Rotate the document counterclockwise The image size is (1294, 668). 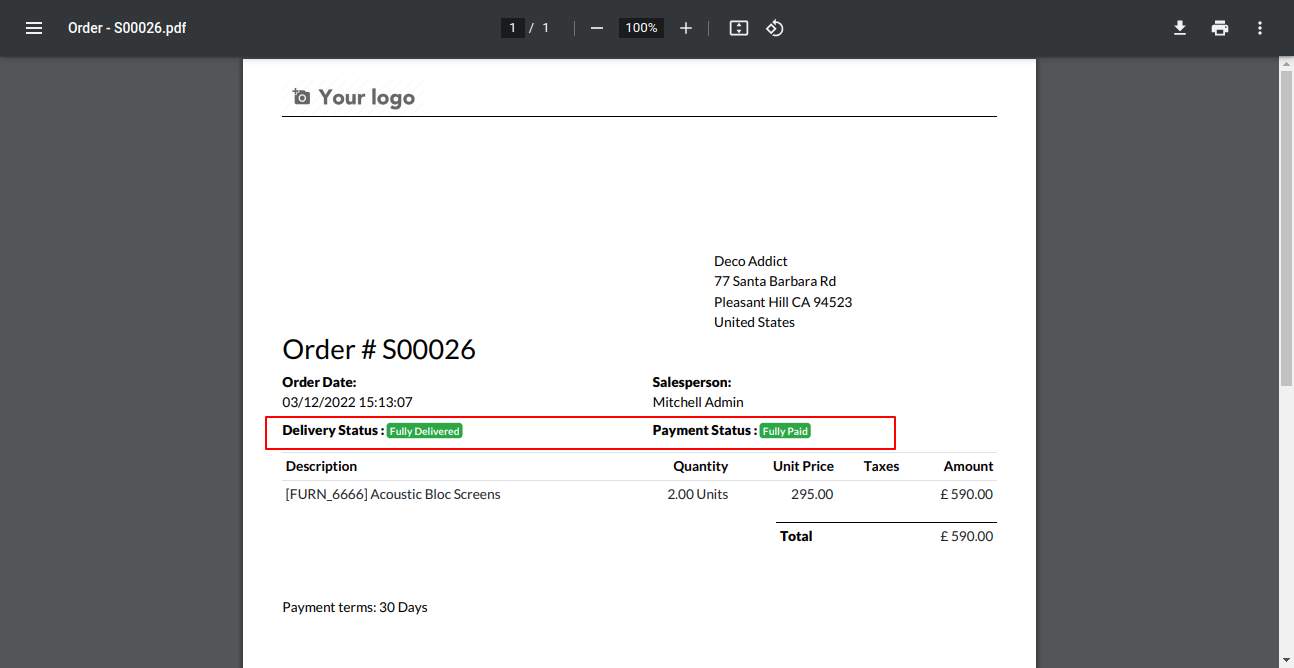point(775,28)
